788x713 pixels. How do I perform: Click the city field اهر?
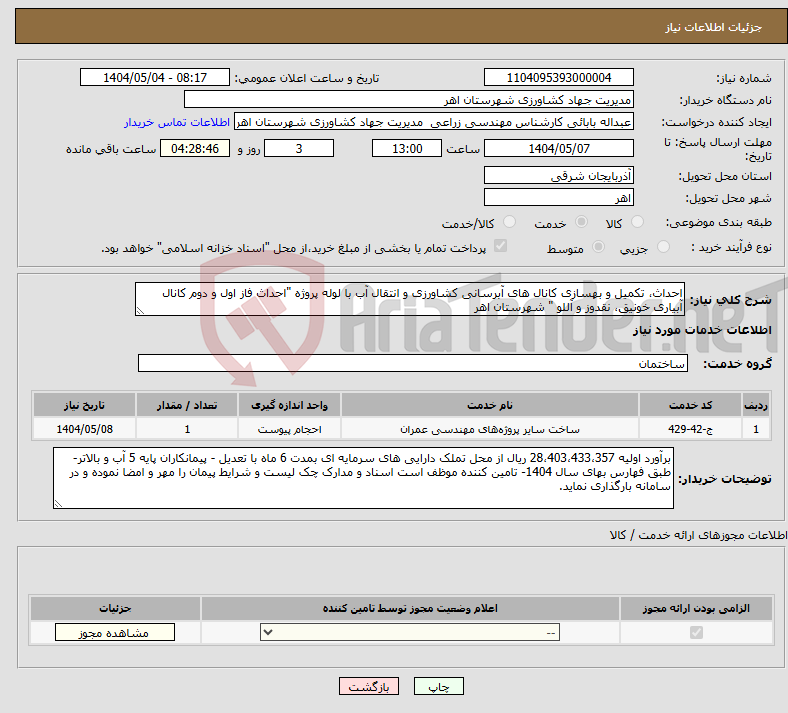(x=558, y=197)
